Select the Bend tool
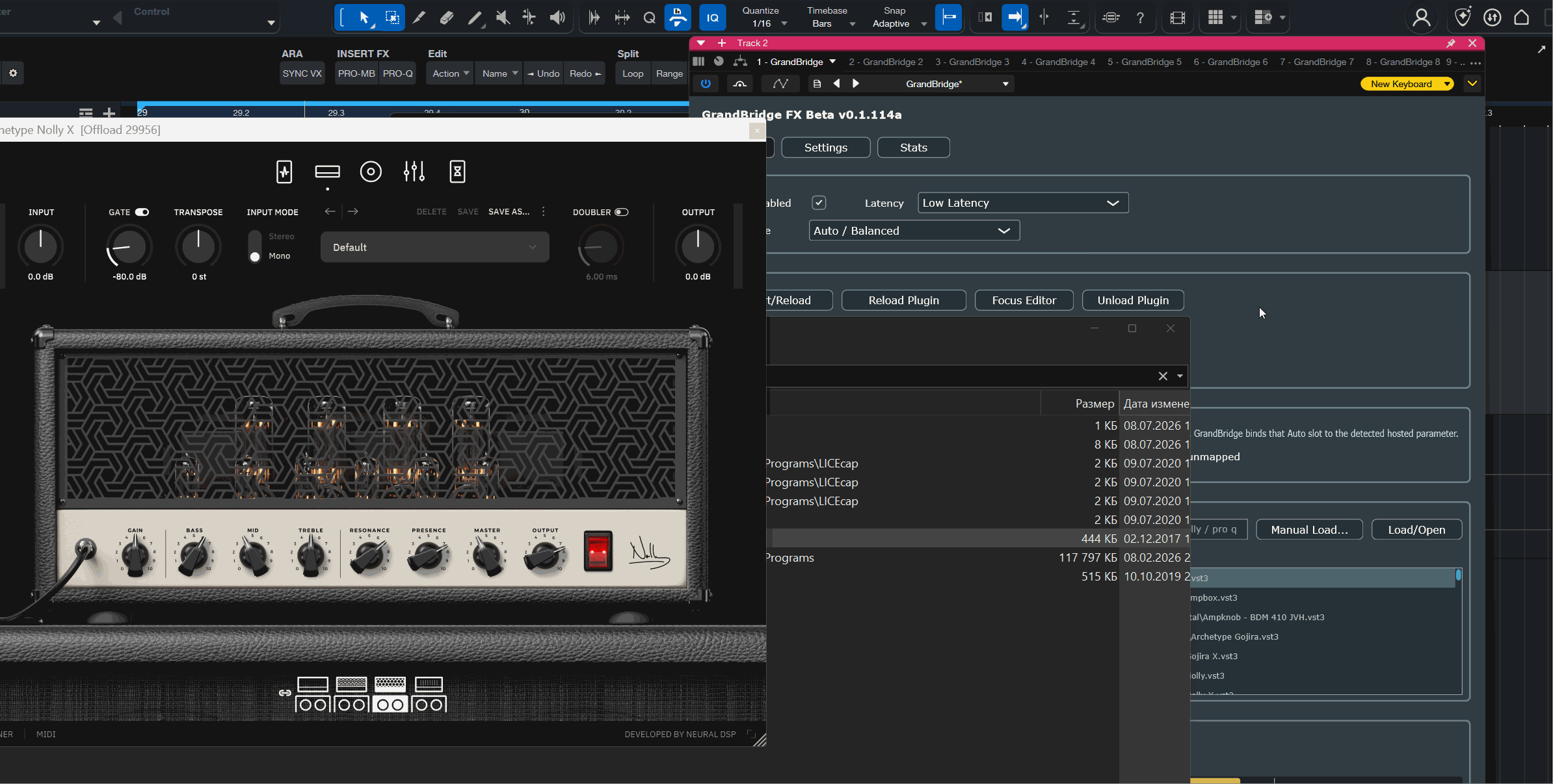Viewport: 1553px width, 784px height. point(529,18)
